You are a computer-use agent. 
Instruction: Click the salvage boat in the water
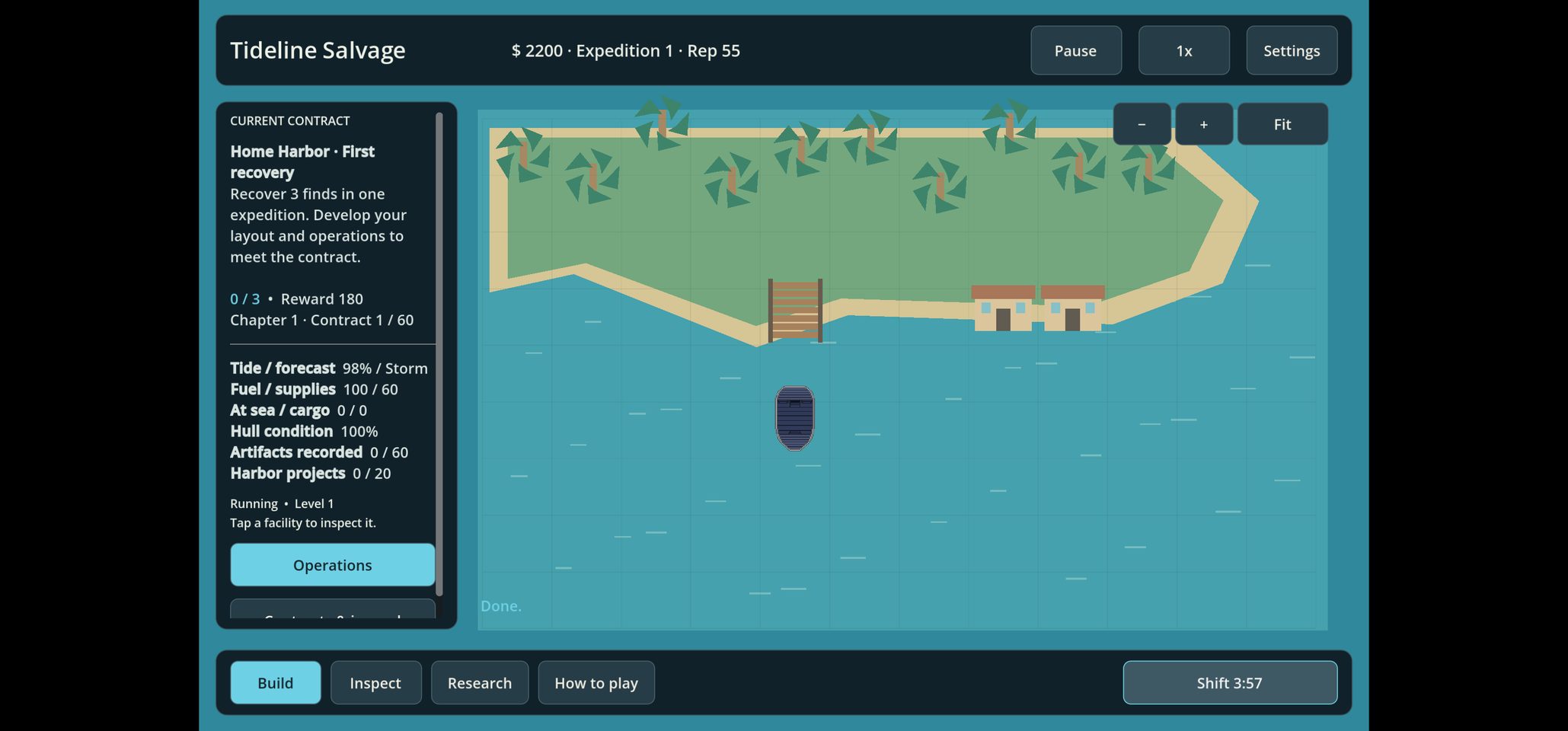(x=794, y=418)
